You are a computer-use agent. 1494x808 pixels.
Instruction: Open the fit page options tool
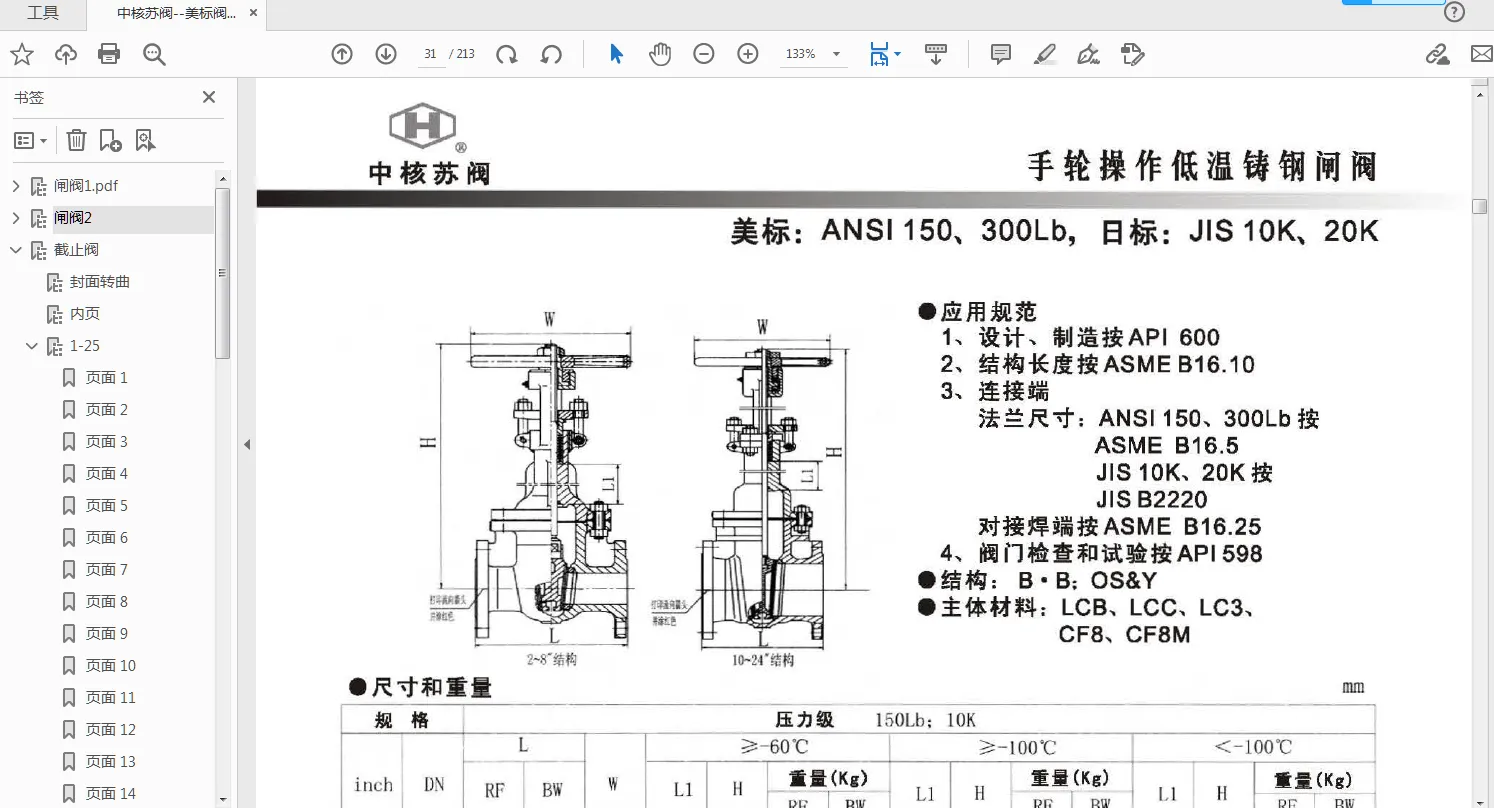pyautogui.click(x=884, y=54)
